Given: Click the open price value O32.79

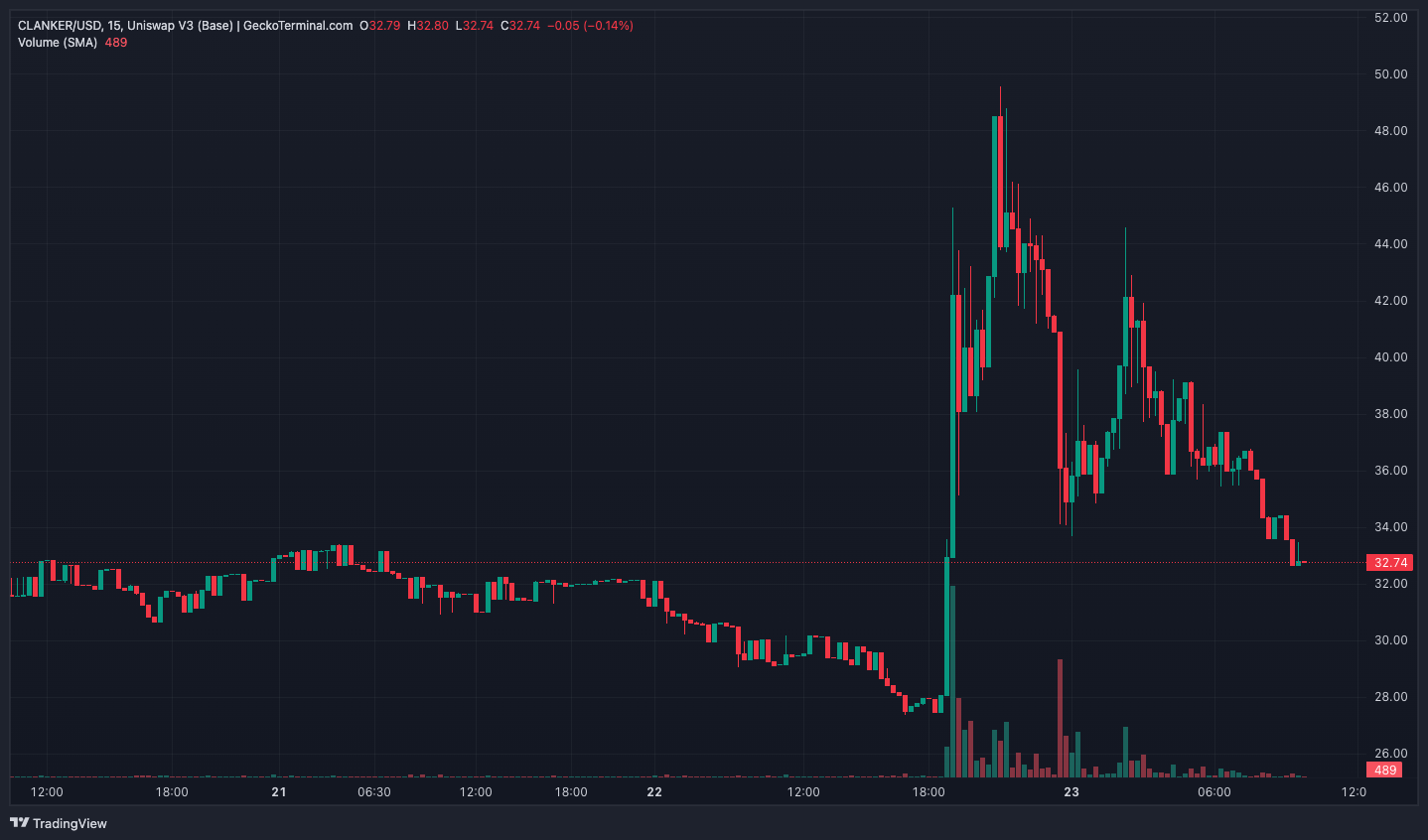Looking at the screenshot, I should pos(380,26).
